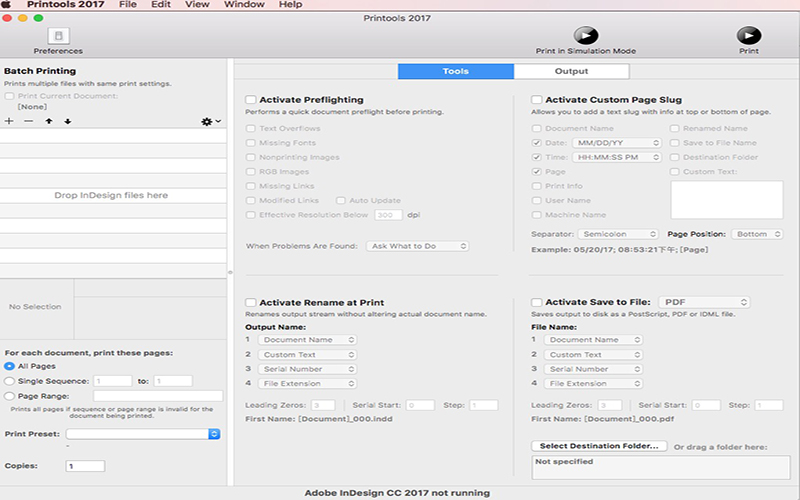Open the Separator Semicolon dropdown
The width and height of the screenshot is (800, 500).
(617, 234)
